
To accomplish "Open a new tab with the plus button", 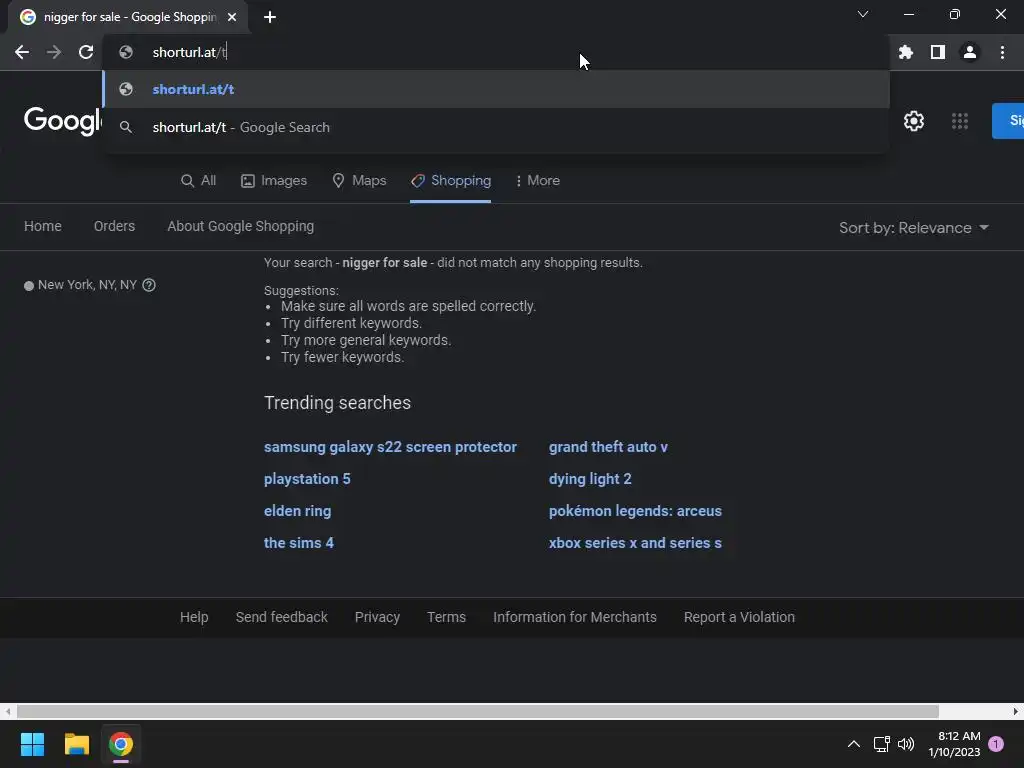I will pyautogui.click(x=270, y=17).
